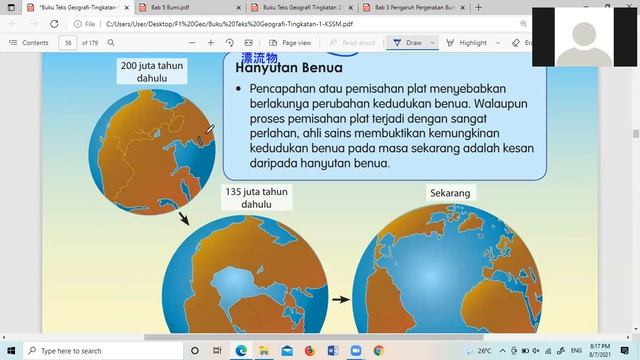The width and height of the screenshot is (640, 360).
Task: Show hidden system tray icons
Action: (x=502, y=351)
